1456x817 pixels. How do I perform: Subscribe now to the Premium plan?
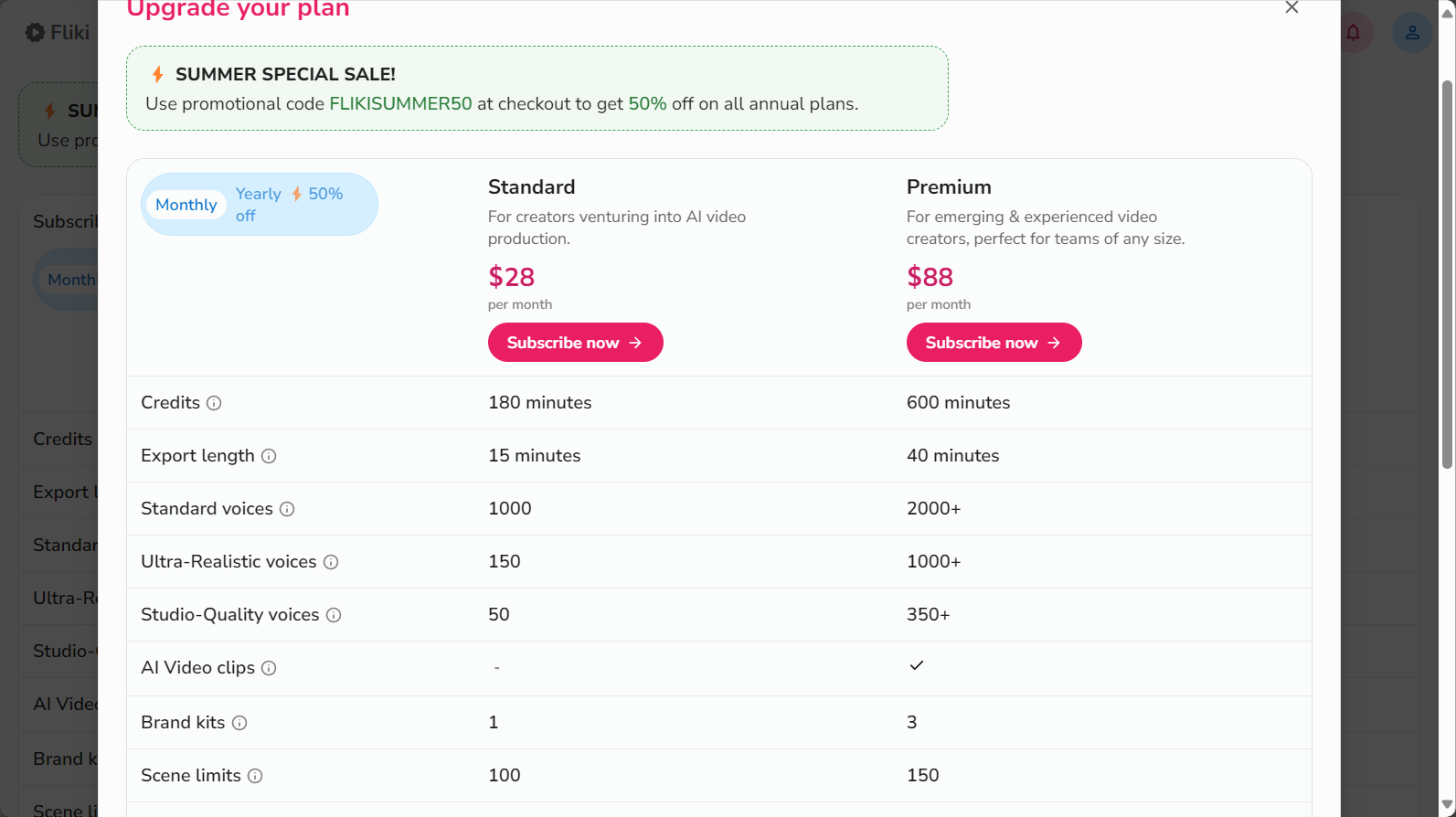pos(994,343)
